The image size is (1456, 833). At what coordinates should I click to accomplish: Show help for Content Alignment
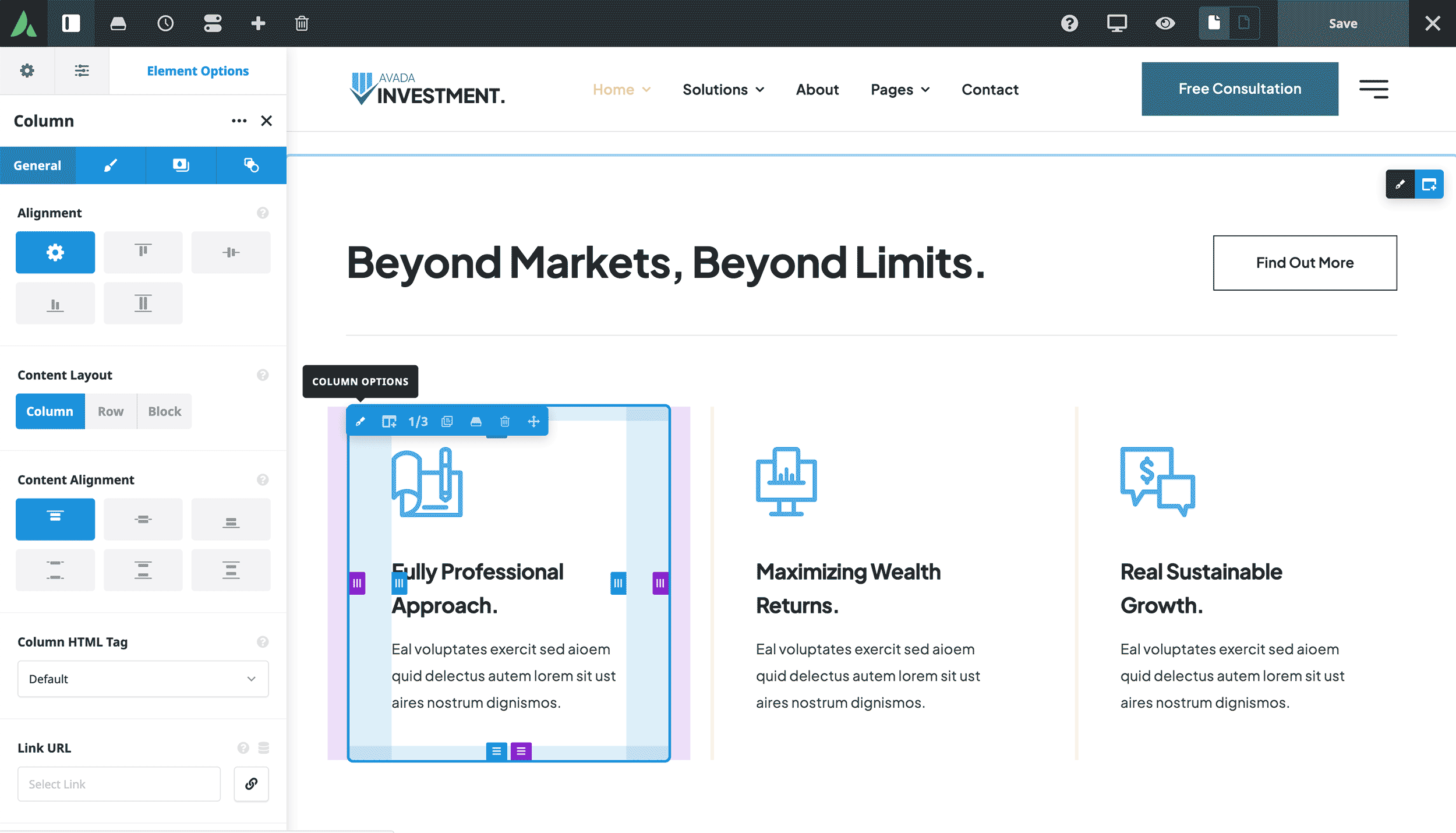(x=263, y=480)
